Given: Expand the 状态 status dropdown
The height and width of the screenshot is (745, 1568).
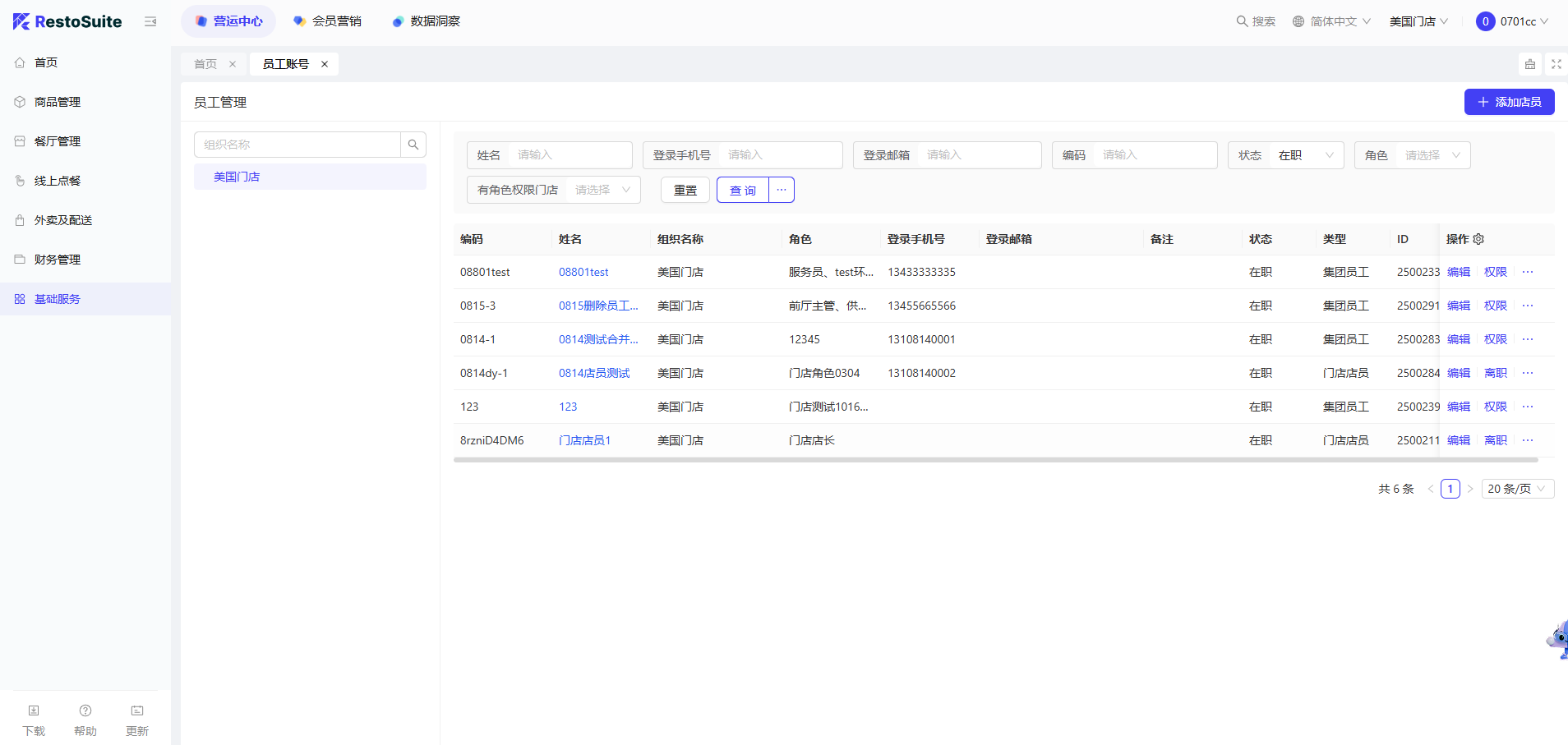Looking at the screenshot, I should click(x=1305, y=155).
